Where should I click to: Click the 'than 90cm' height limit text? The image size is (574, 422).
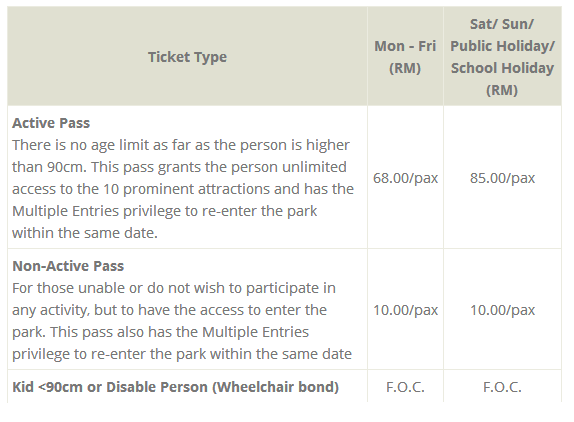click(x=49, y=167)
